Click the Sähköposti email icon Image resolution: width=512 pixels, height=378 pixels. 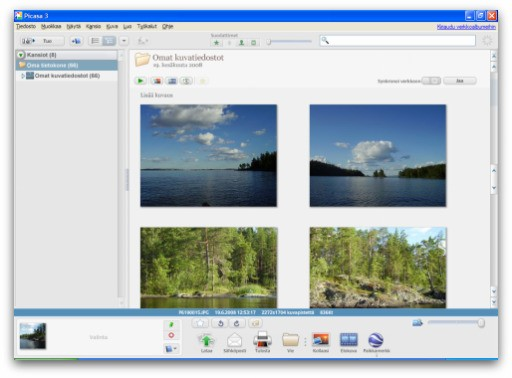[x=234, y=343]
